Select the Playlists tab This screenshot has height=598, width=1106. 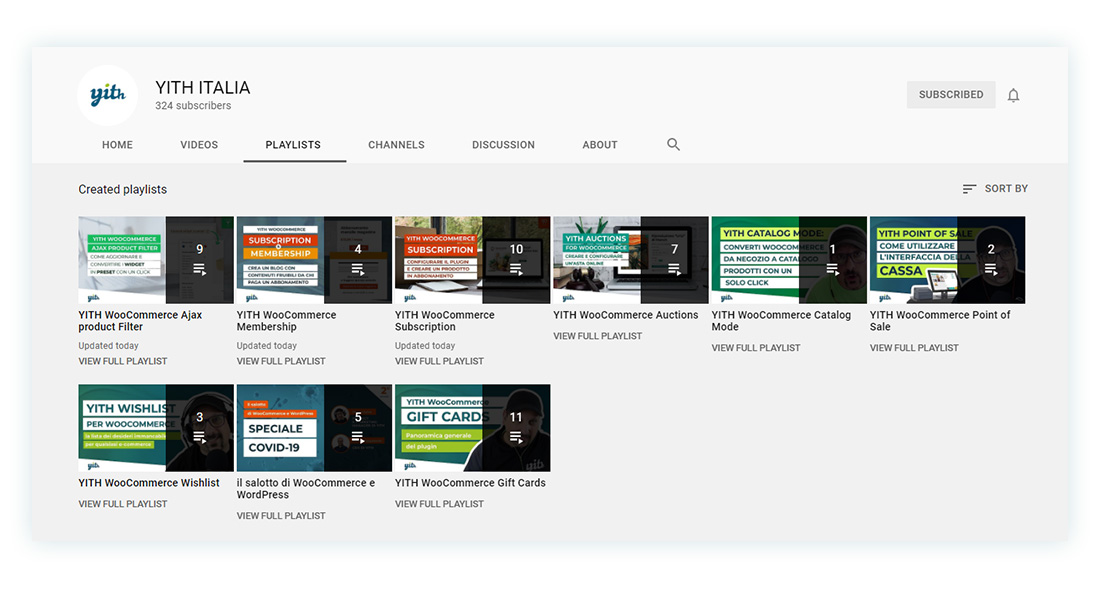(293, 145)
